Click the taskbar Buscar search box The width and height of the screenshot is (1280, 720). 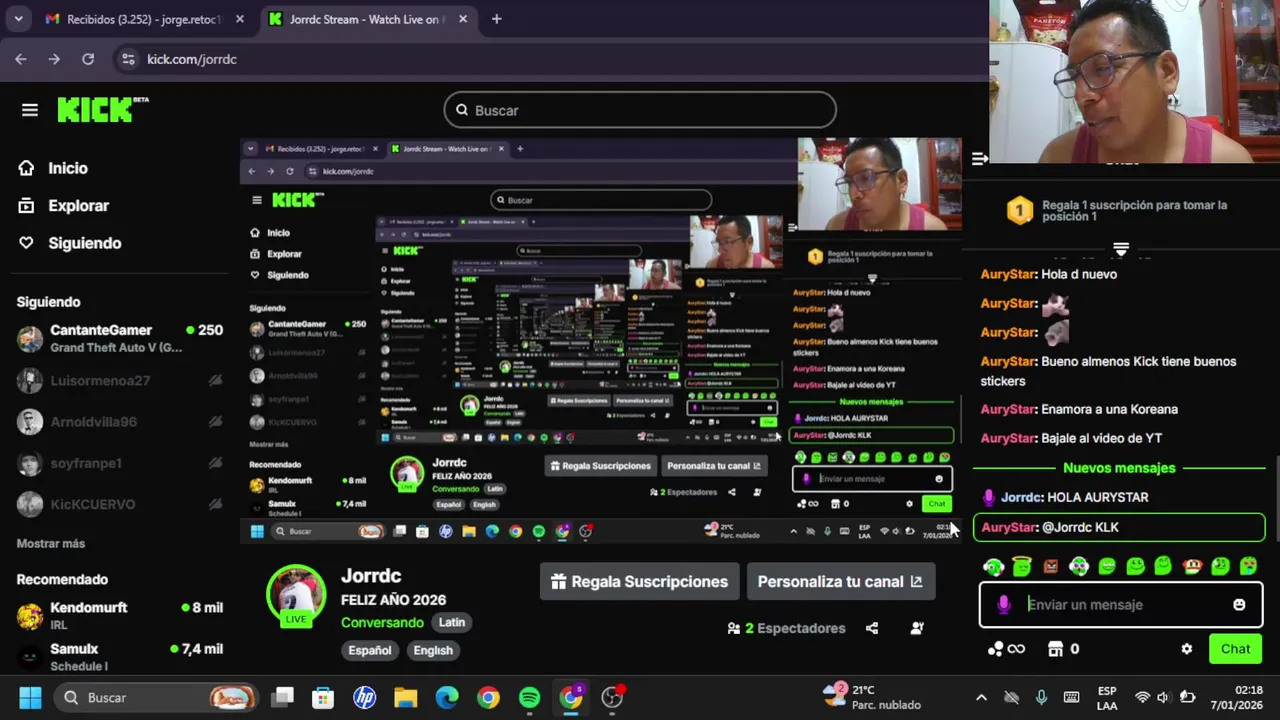pyautogui.click(x=157, y=698)
